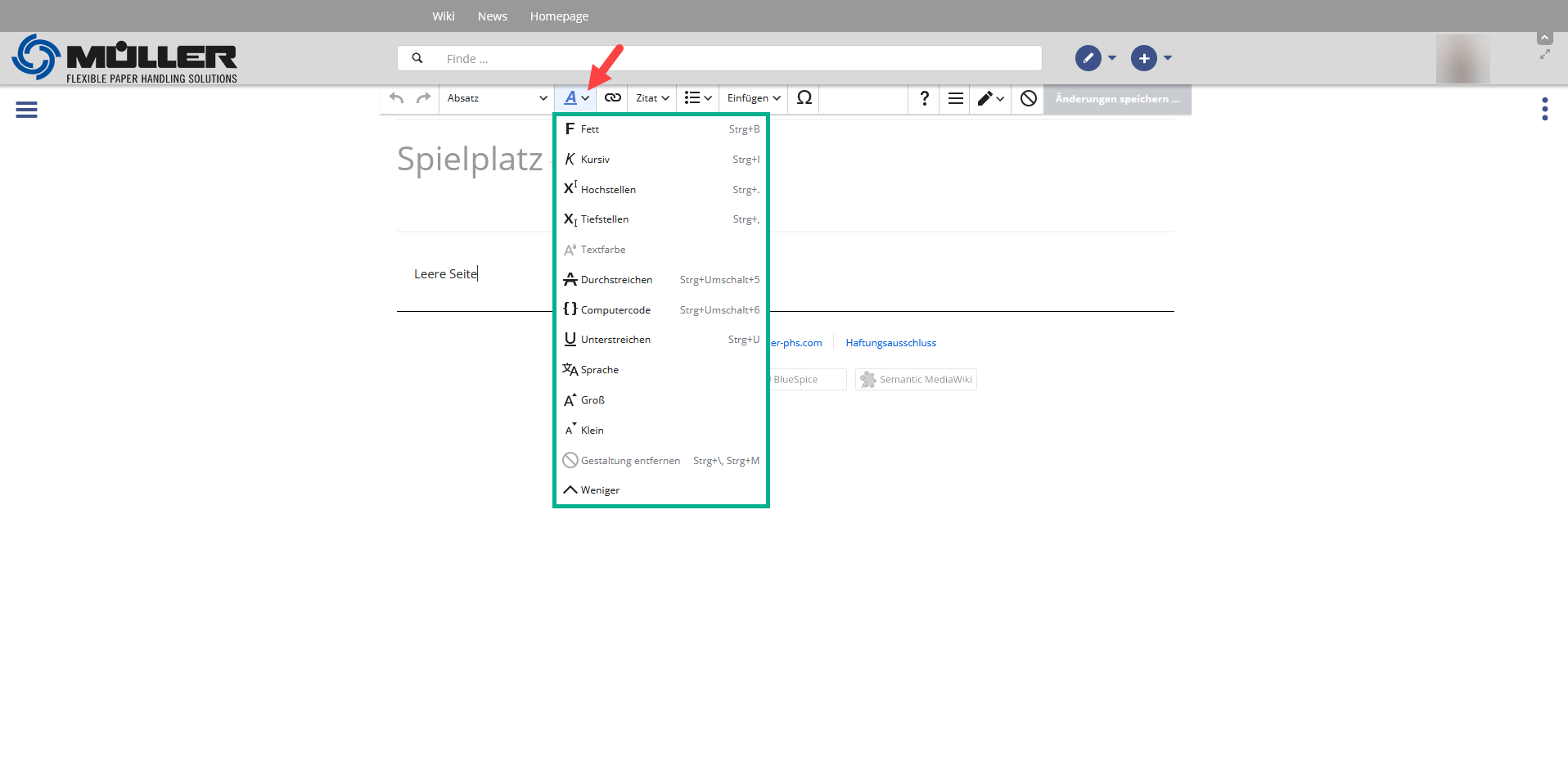Open the list structure dropdown
This screenshot has width=1568, height=758.
pos(697,98)
